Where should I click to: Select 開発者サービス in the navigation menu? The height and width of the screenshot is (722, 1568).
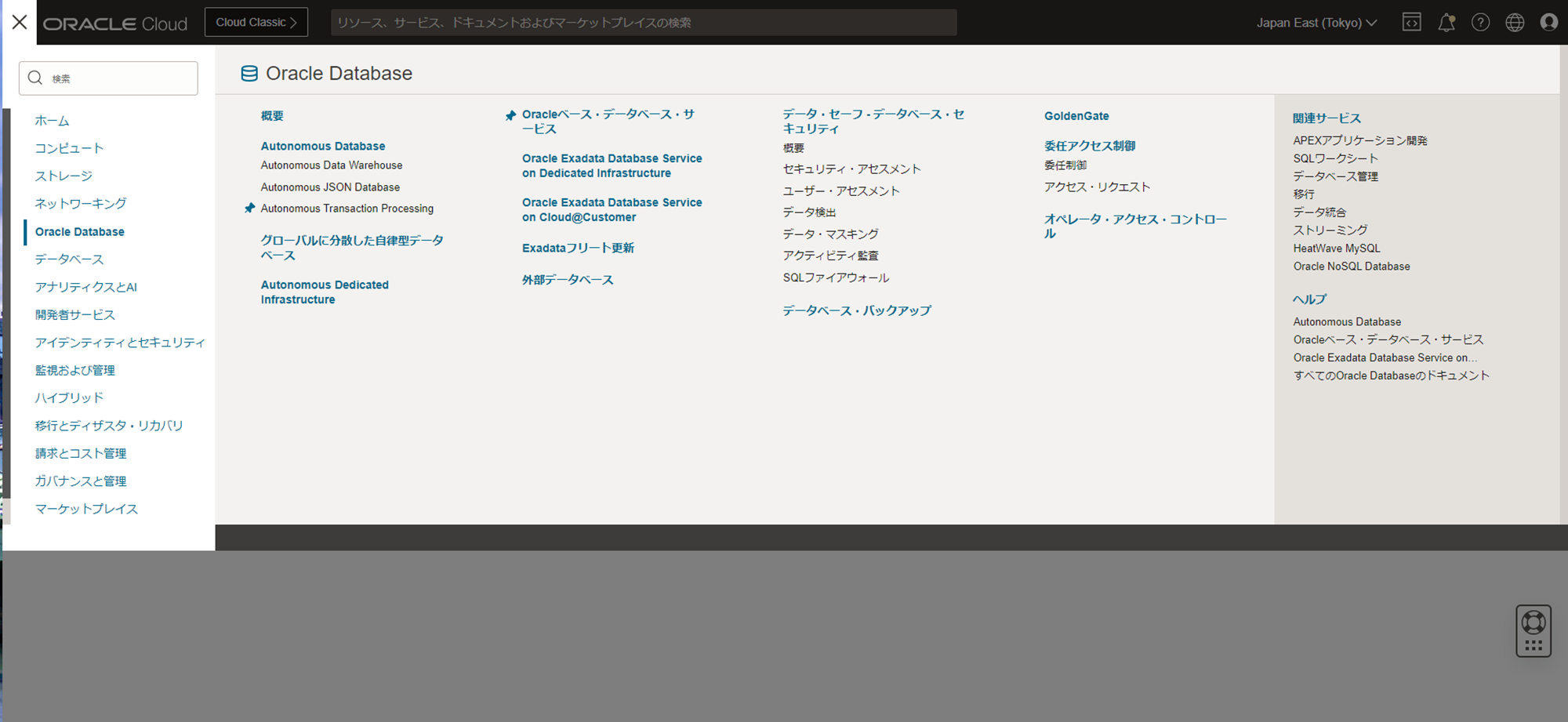75,315
